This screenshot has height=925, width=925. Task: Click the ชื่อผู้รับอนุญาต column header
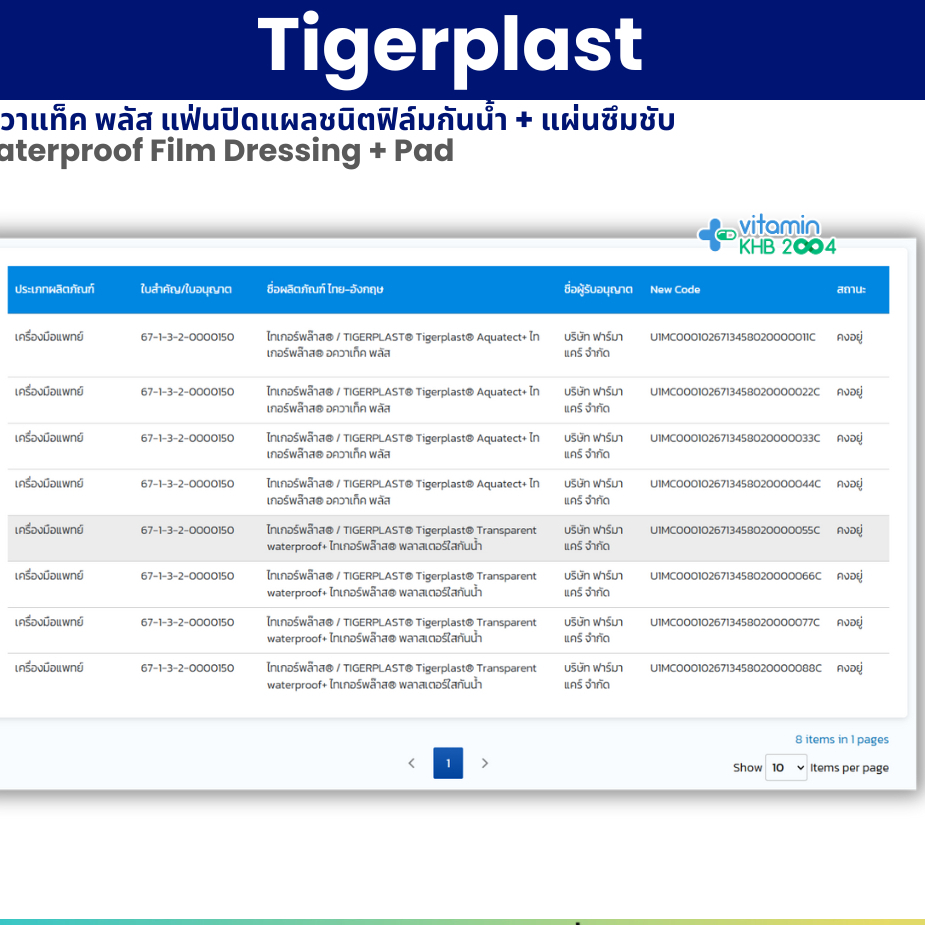coord(598,289)
